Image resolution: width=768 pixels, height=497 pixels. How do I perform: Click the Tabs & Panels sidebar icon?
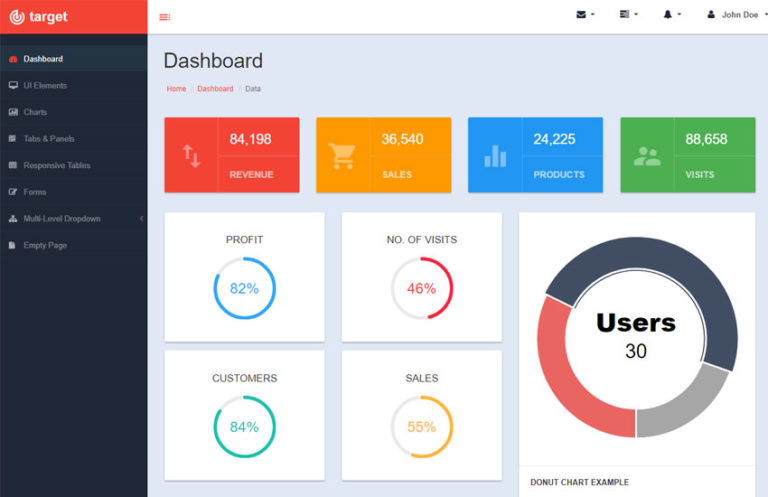[13, 139]
